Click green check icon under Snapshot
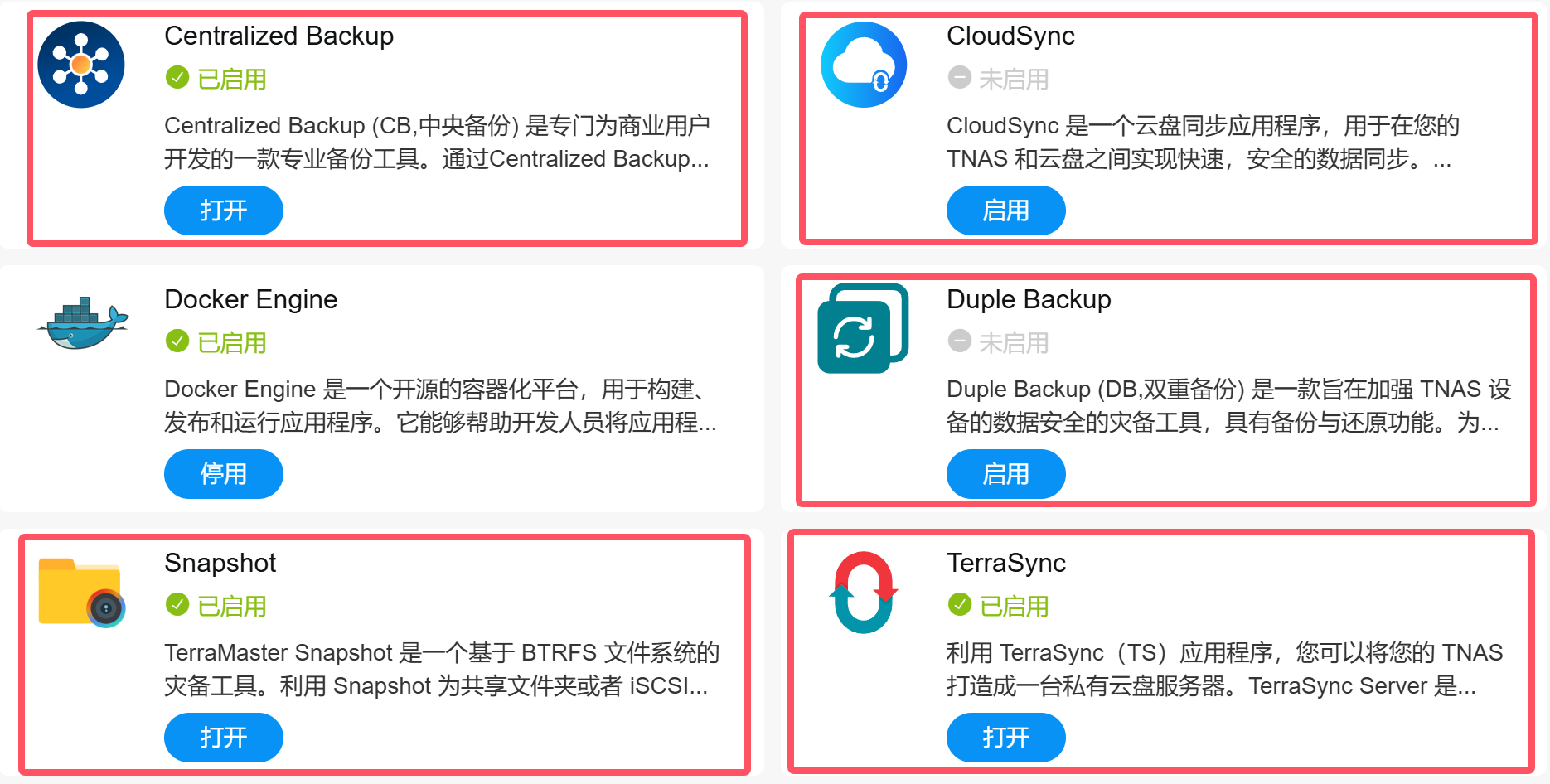This screenshot has width=1550, height=784. click(x=177, y=605)
